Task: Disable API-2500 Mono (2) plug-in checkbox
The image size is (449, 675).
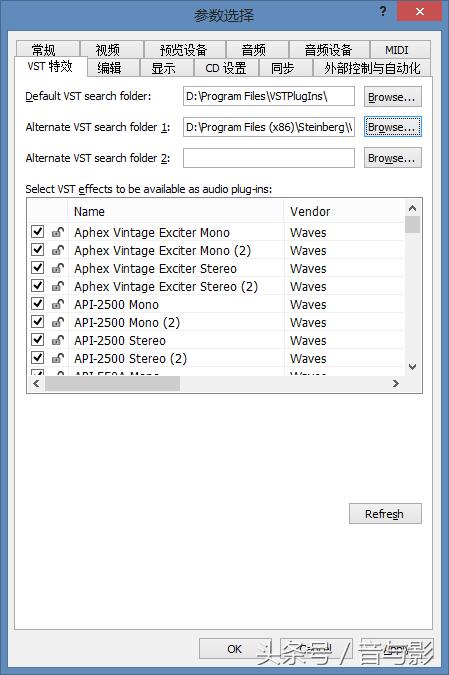Action: tap(37, 322)
